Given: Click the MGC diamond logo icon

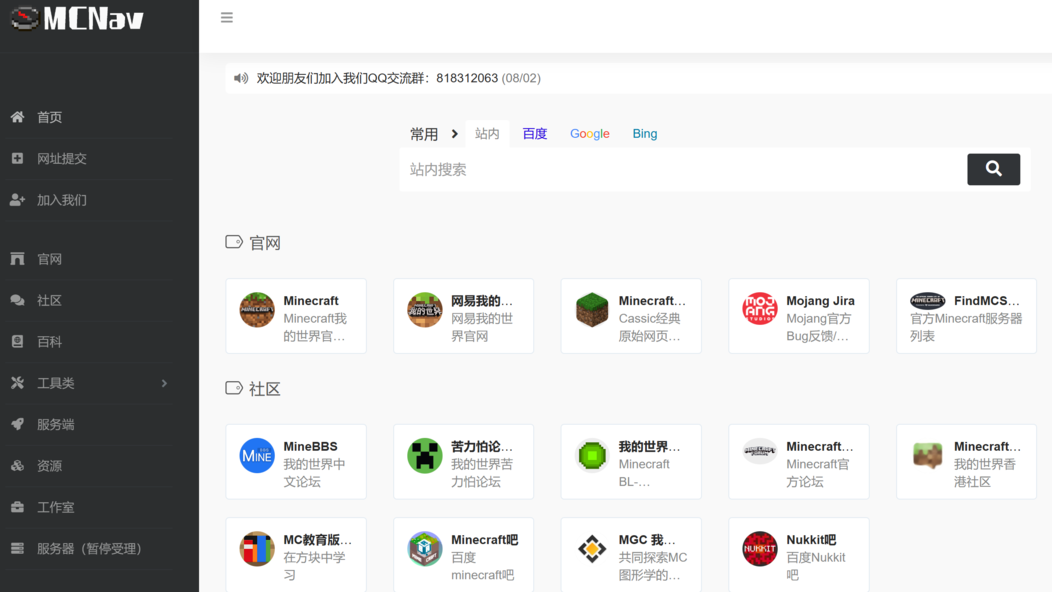Looking at the screenshot, I should [x=592, y=548].
